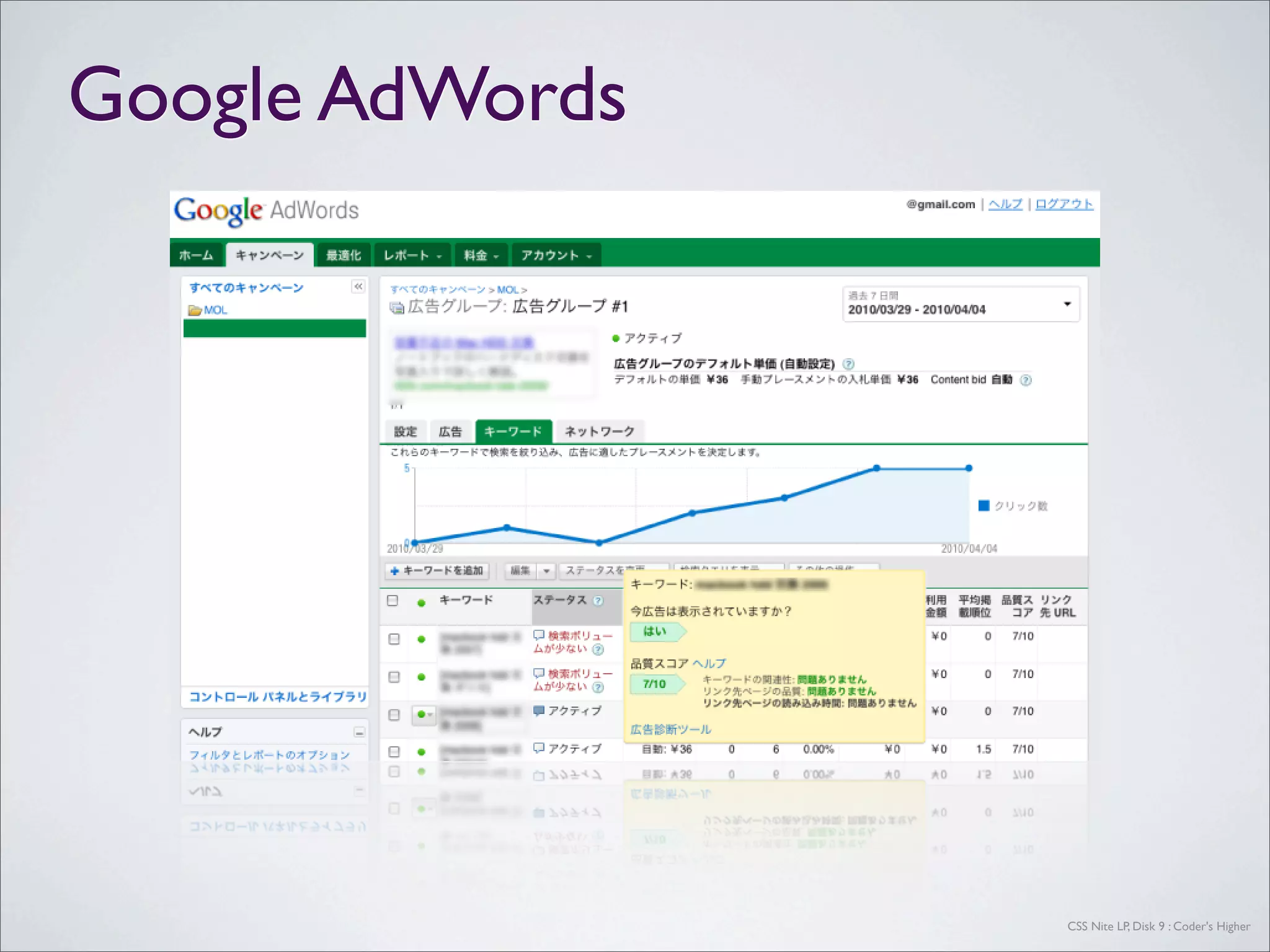
Task: Click green status dot on fourth keyword row
Action: [x=422, y=752]
